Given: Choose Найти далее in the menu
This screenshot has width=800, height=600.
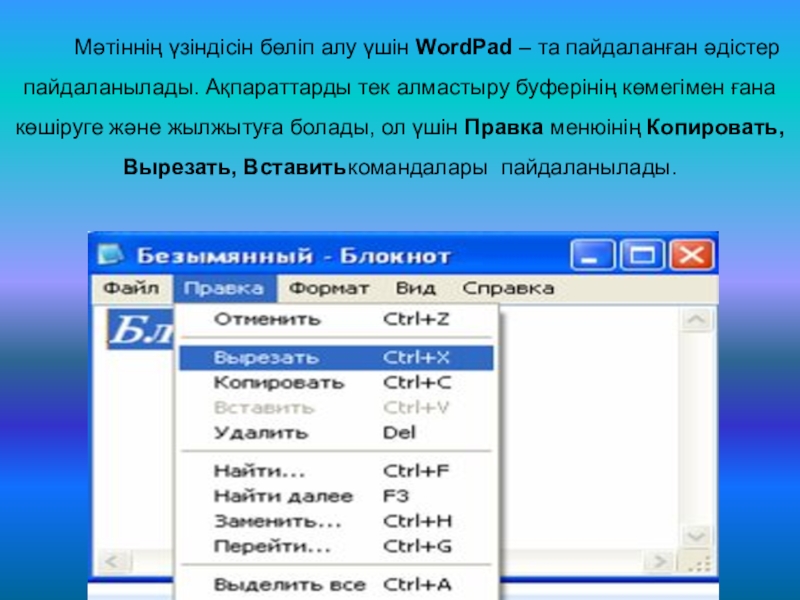Looking at the screenshot, I should pos(336,496).
